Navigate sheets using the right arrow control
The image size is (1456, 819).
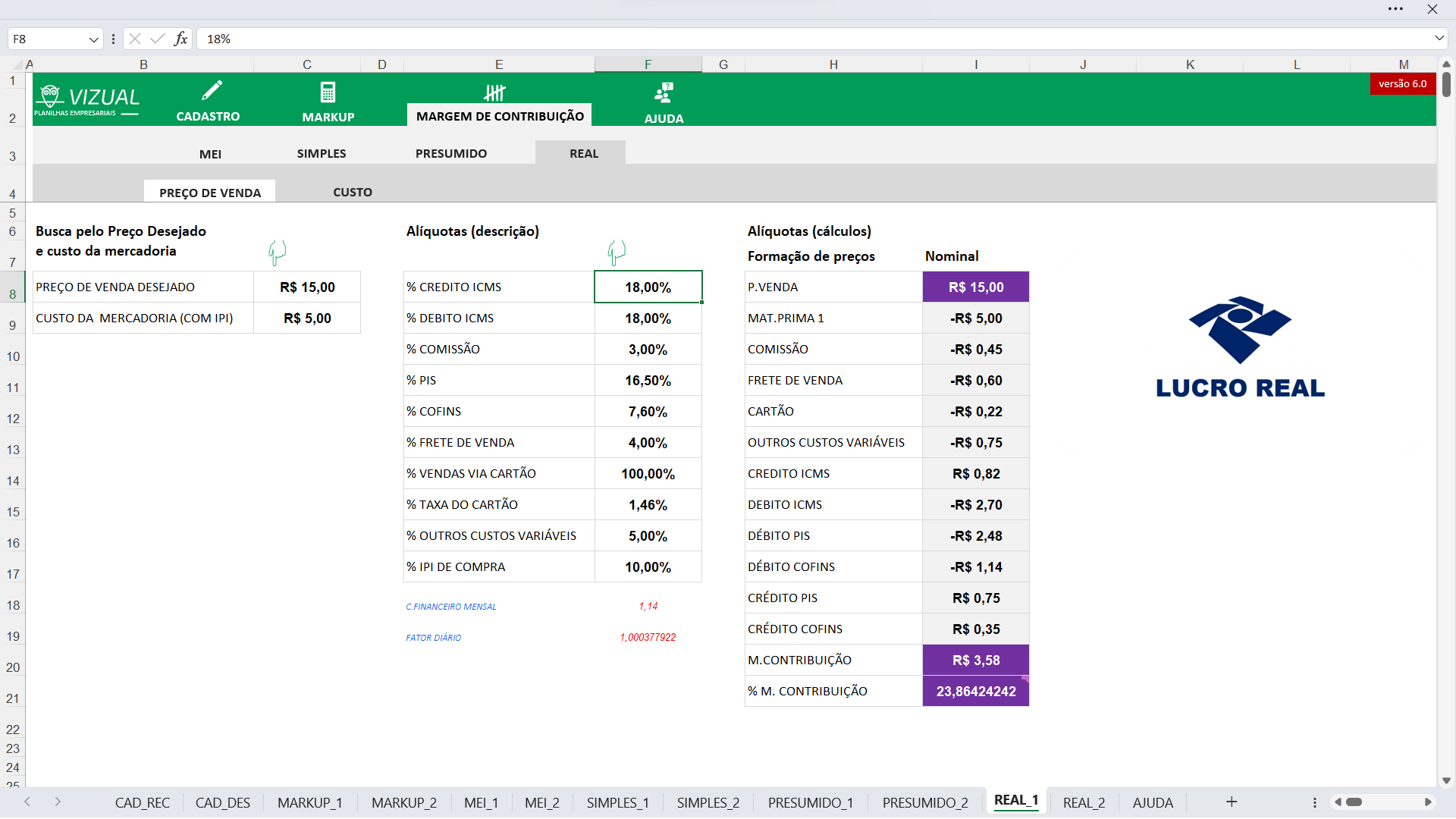[58, 802]
